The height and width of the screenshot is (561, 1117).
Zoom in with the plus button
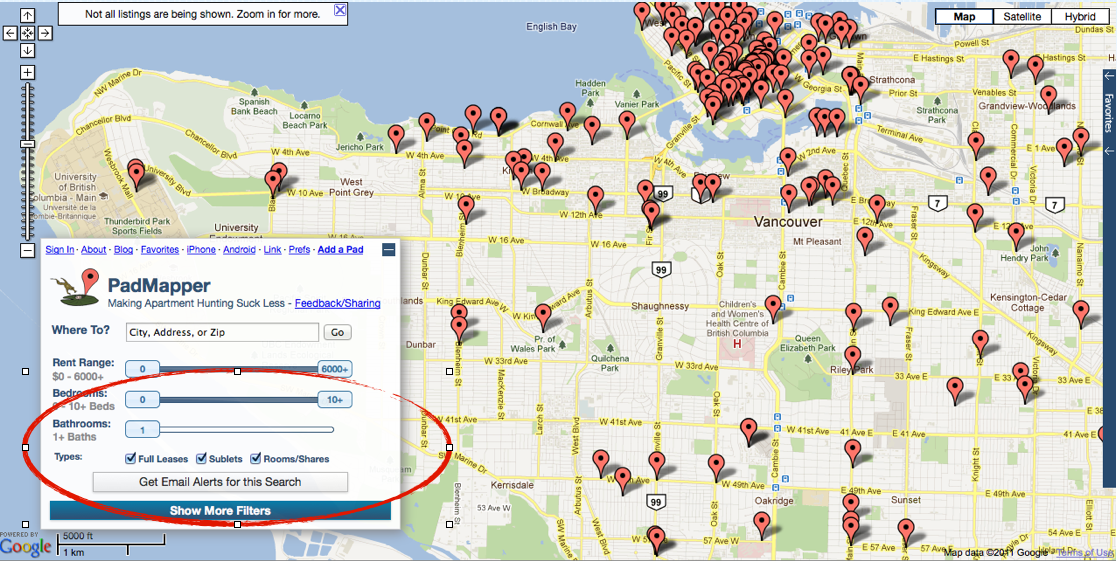[27, 73]
